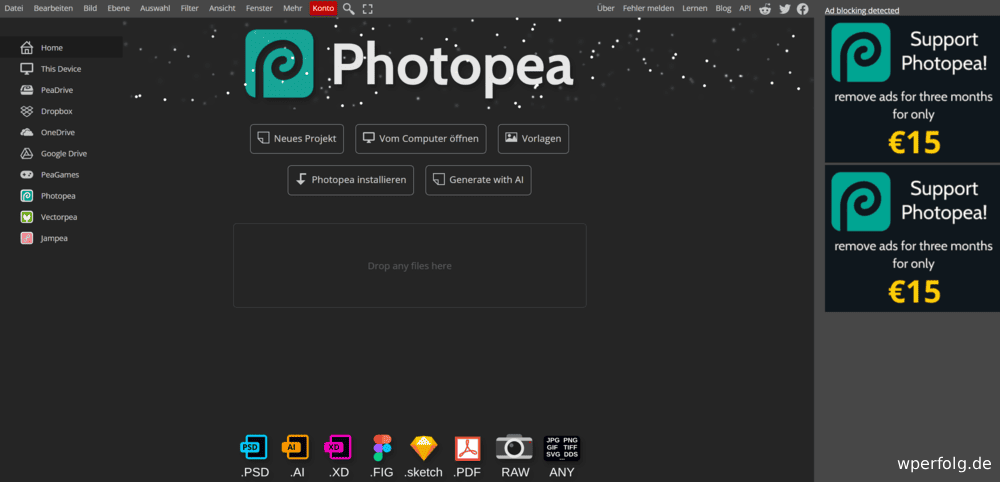Click the Generate with AI button
Image resolution: width=1000 pixels, height=482 pixels.
pyautogui.click(x=478, y=180)
